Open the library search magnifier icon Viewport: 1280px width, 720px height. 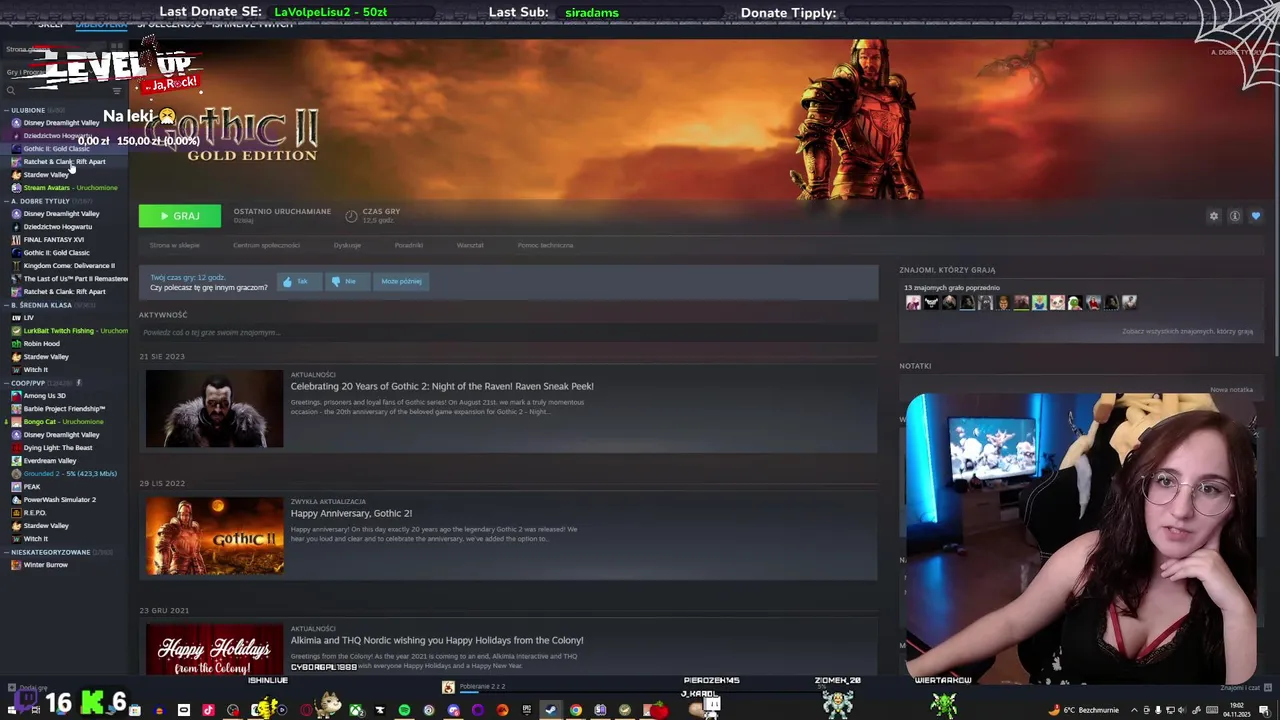click(x=11, y=91)
